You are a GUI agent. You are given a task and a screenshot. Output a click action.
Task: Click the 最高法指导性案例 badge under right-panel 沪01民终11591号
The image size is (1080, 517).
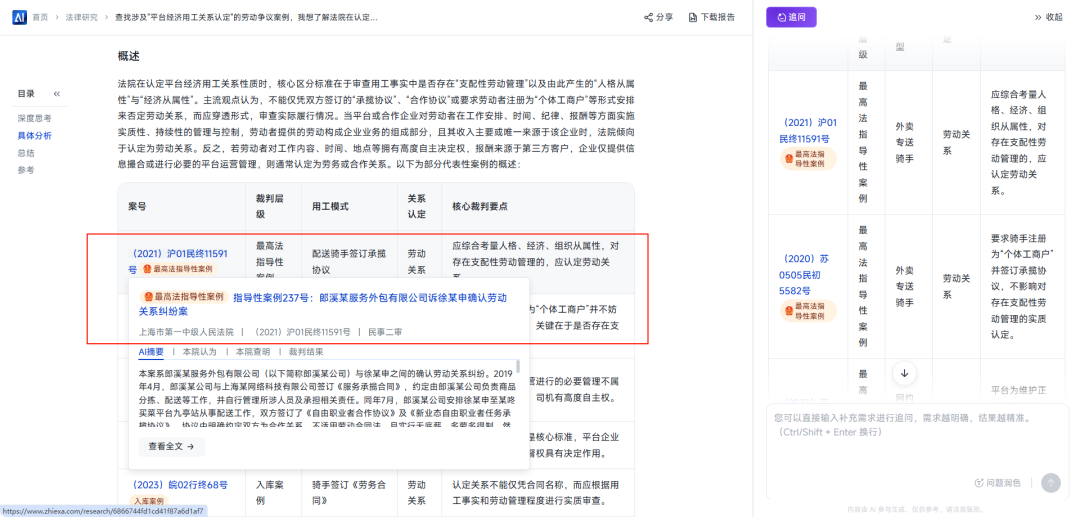808,159
